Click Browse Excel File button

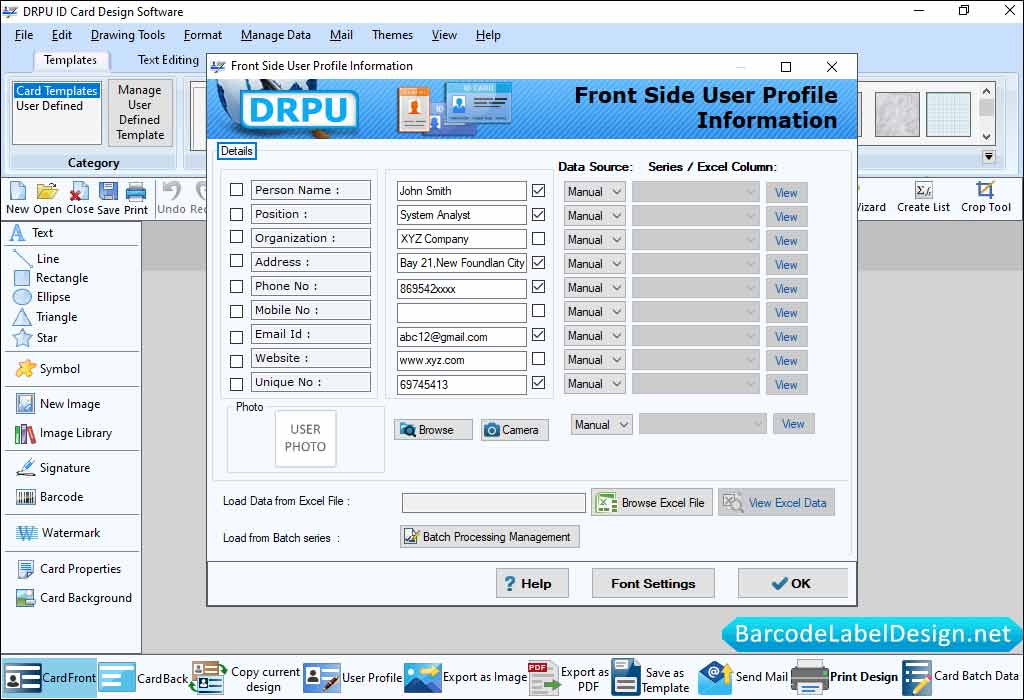pyautogui.click(x=652, y=503)
